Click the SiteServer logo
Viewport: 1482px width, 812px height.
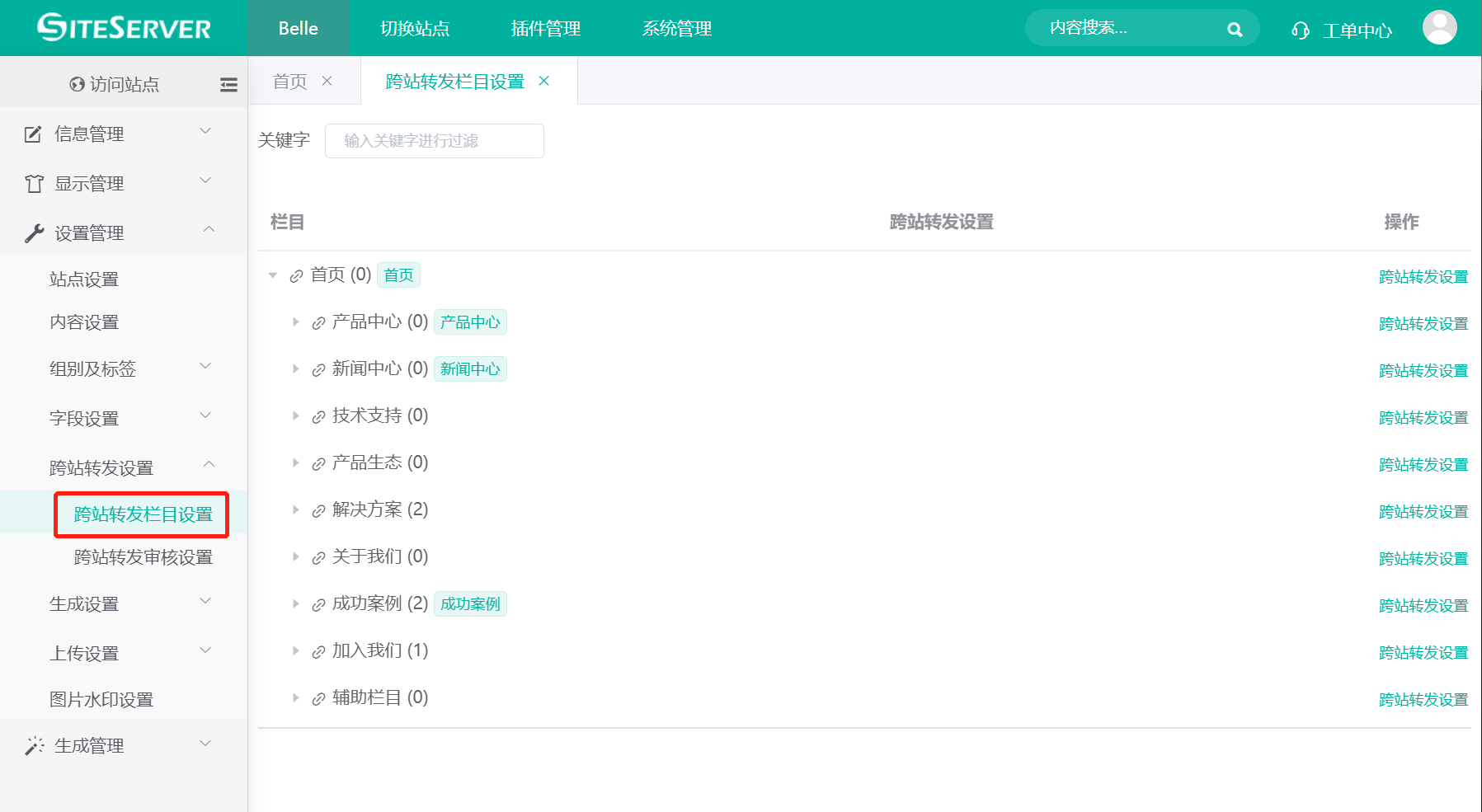point(122,27)
